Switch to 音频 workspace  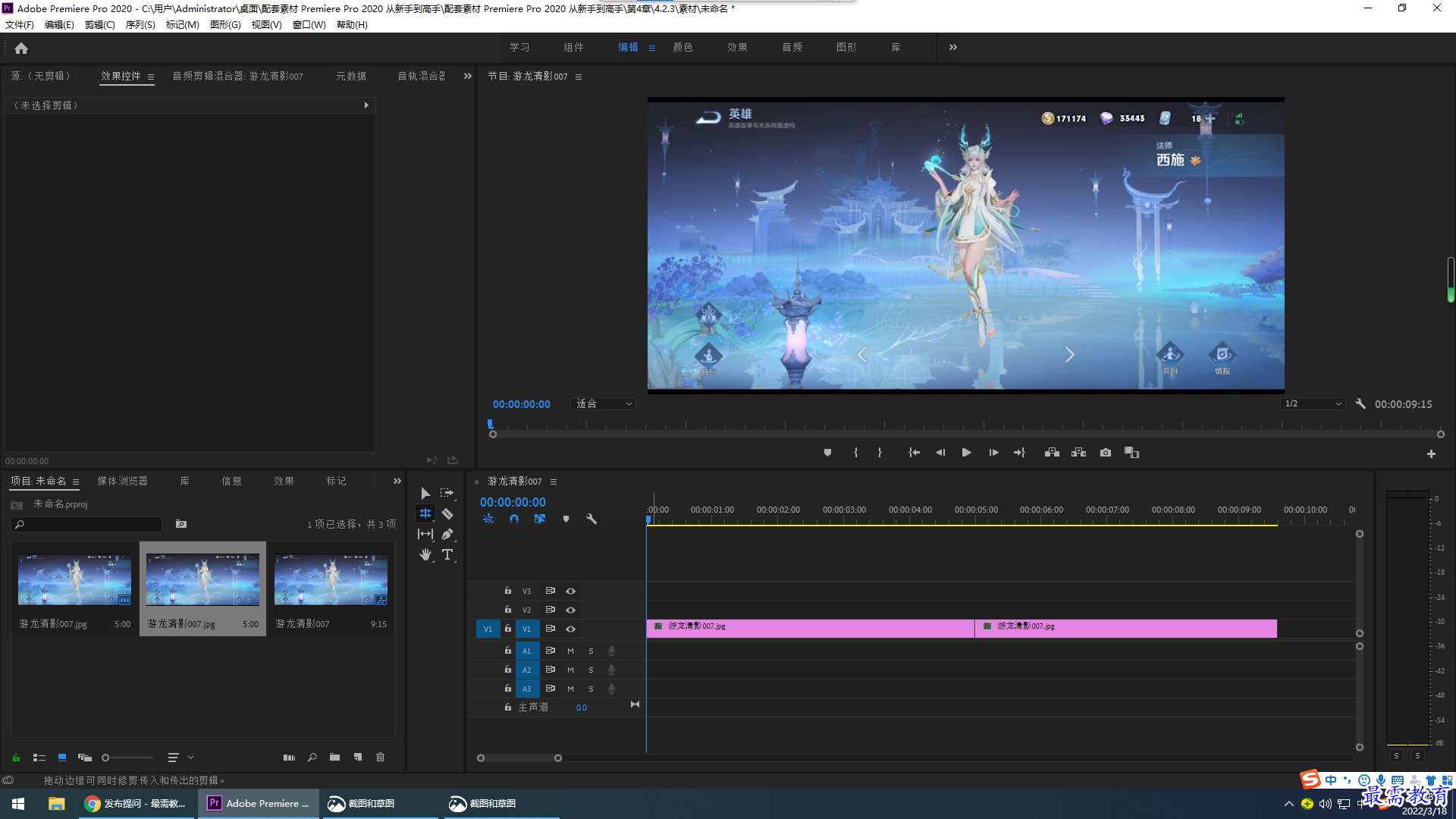click(x=792, y=47)
